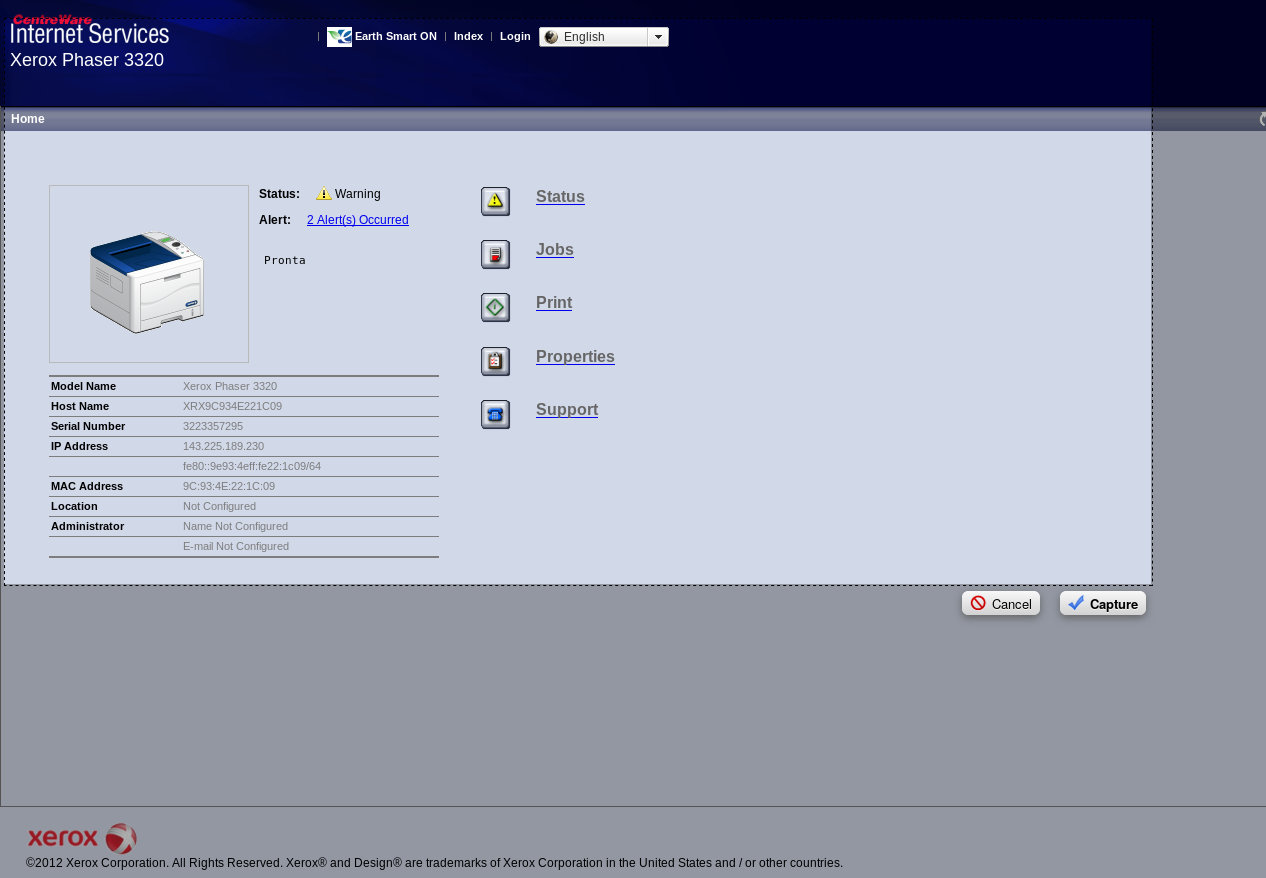Viewport: 1266px width, 878px height.
Task: Toggle Earth Smart ON text link
Action: click(396, 36)
